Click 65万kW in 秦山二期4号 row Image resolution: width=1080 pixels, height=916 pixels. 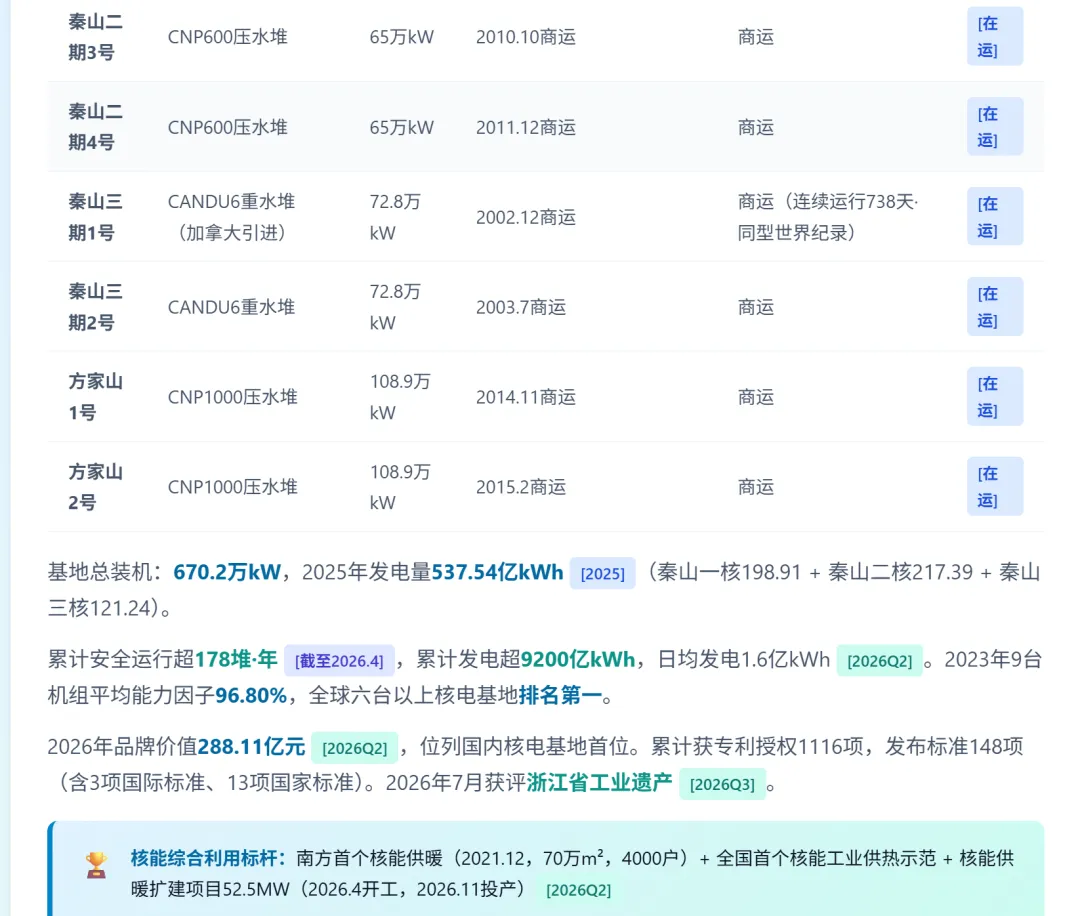click(402, 127)
